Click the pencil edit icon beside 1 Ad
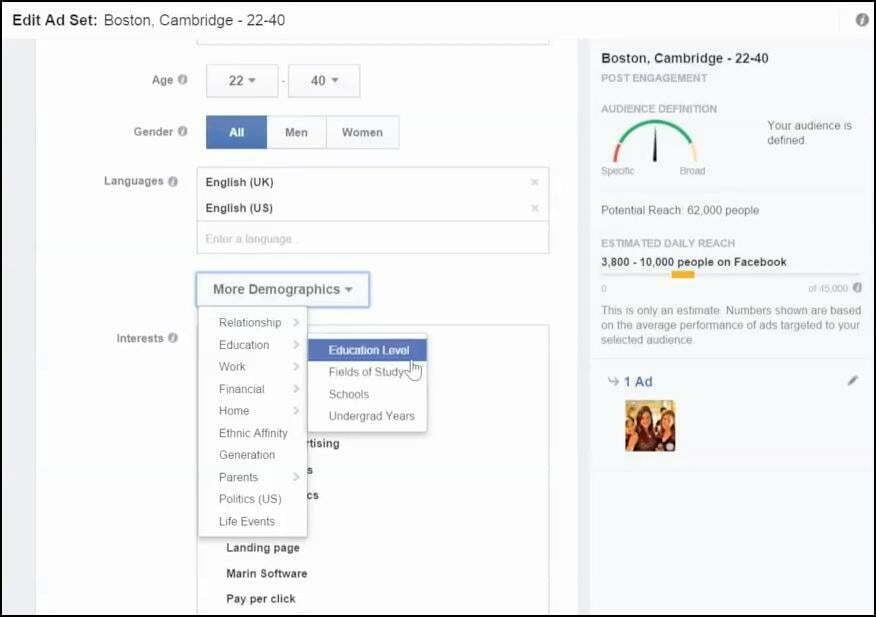The width and height of the screenshot is (876, 617). (852, 381)
